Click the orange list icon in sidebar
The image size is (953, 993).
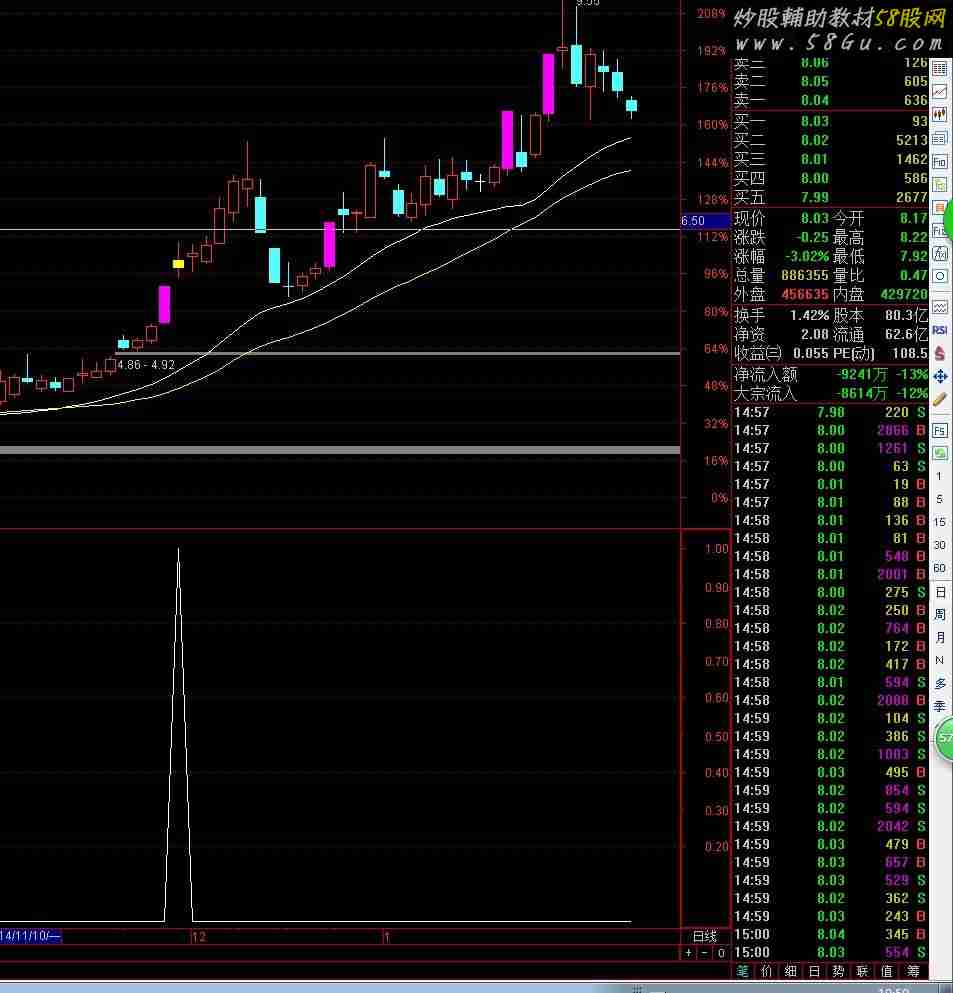click(940, 208)
